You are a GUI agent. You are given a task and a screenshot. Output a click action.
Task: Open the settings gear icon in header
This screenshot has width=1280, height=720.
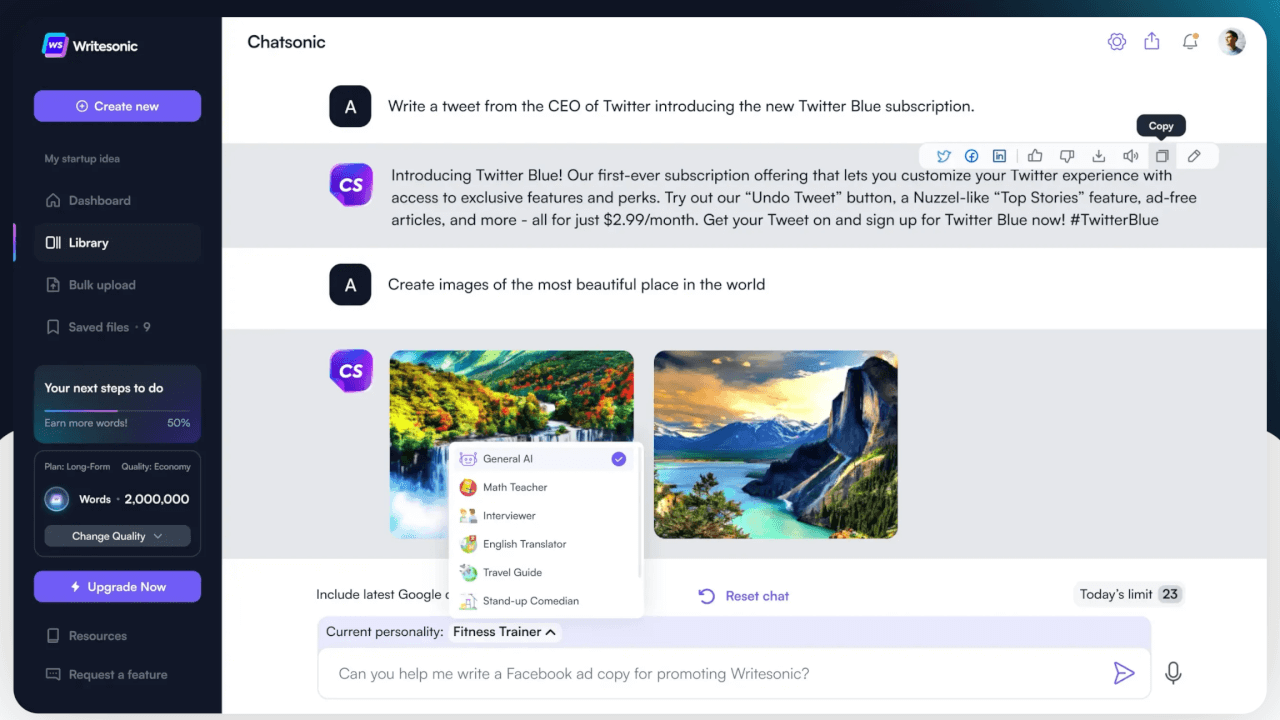tap(1117, 42)
